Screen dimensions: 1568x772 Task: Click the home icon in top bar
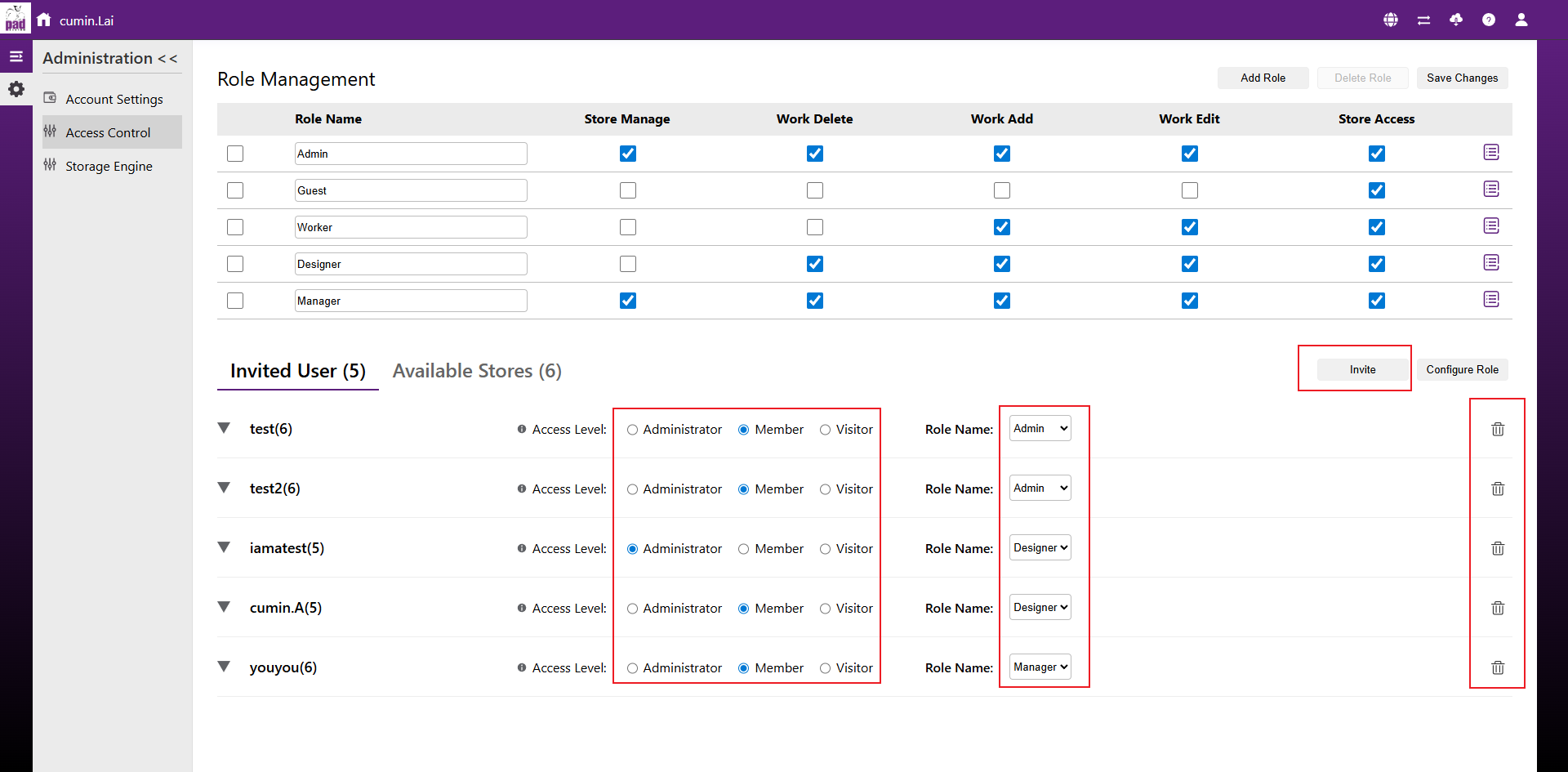pyautogui.click(x=44, y=20)
